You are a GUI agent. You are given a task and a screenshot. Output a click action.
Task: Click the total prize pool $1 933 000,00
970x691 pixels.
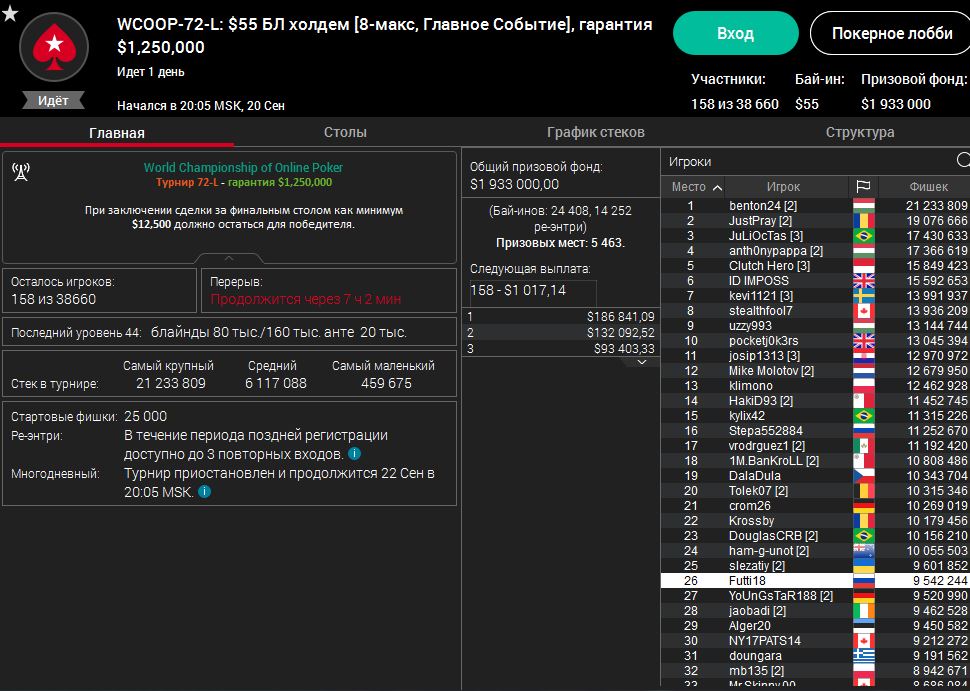click(515, 184)
